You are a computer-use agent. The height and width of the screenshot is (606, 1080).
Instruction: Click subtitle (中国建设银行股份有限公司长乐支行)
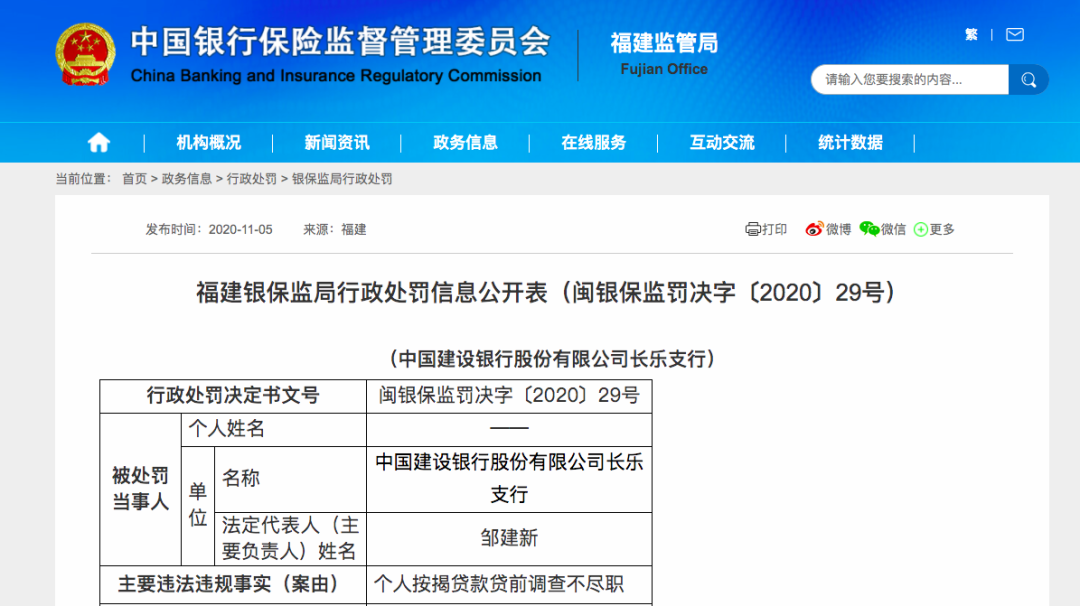point(552,359)
